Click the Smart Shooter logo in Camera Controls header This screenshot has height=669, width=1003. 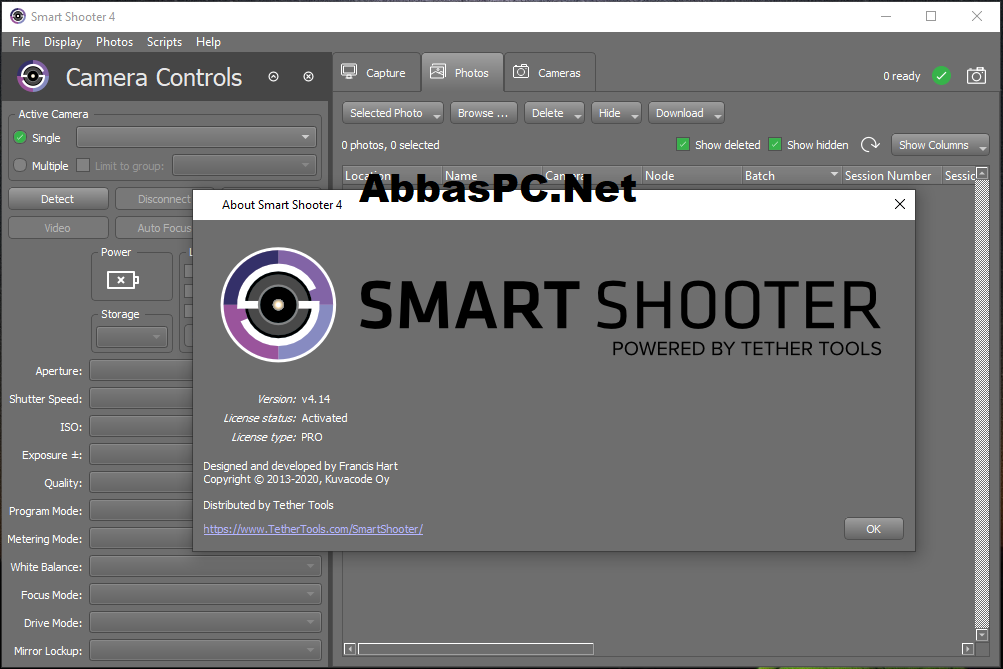pyautogui.click(x=33, y=77)
